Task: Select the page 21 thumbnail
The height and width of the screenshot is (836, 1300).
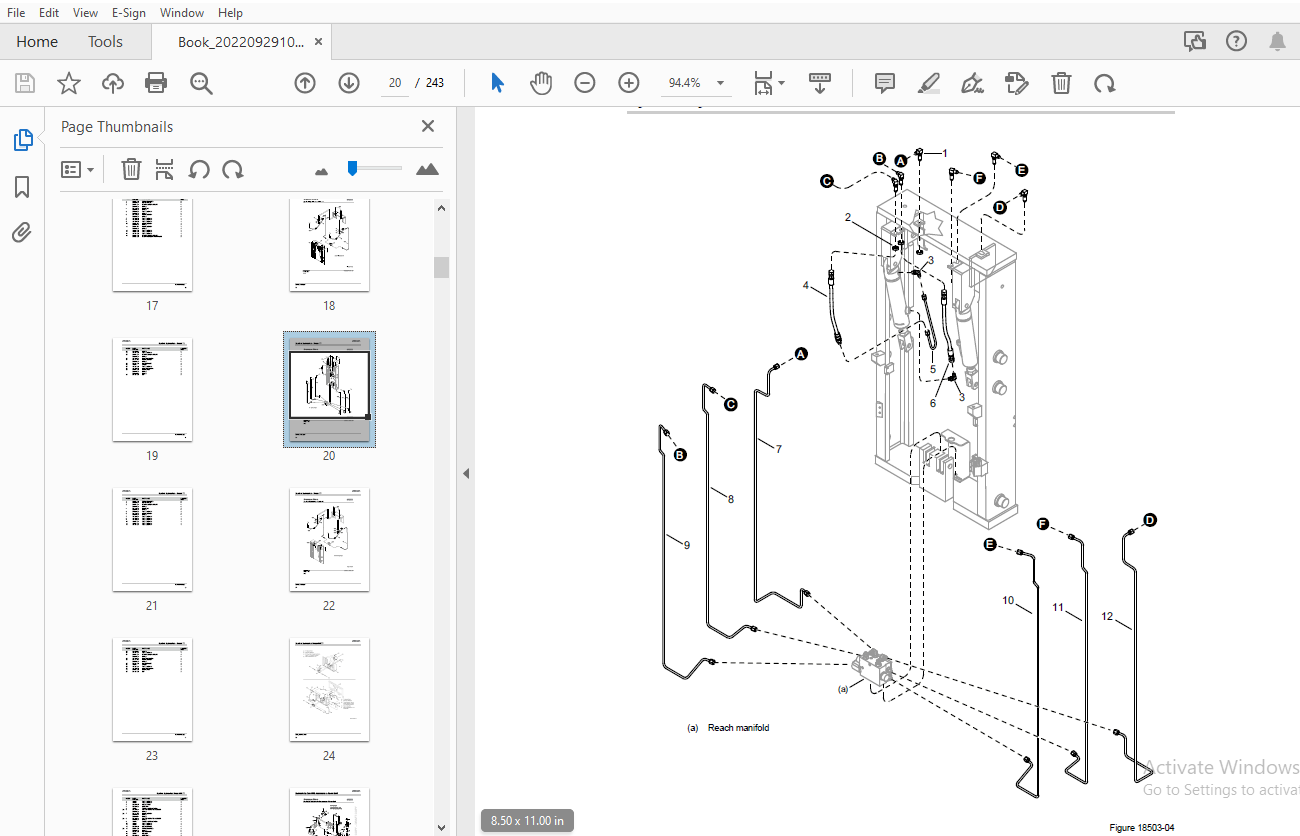Action: pyautogui.click(x=152, y=540)
